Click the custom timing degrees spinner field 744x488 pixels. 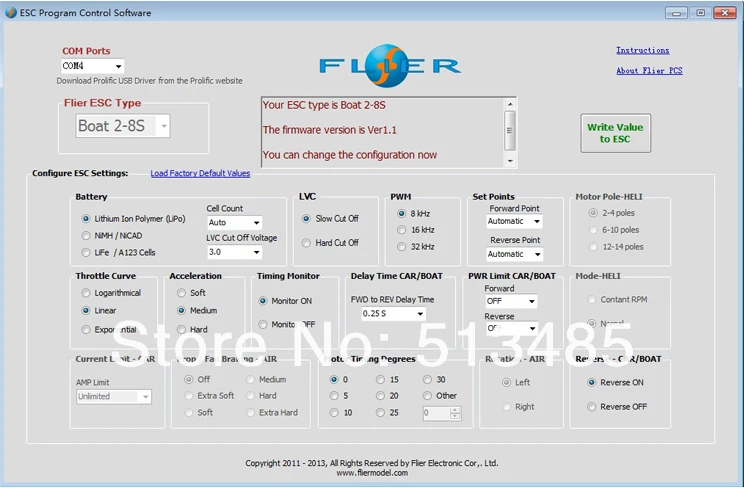[x=441, y=413]
